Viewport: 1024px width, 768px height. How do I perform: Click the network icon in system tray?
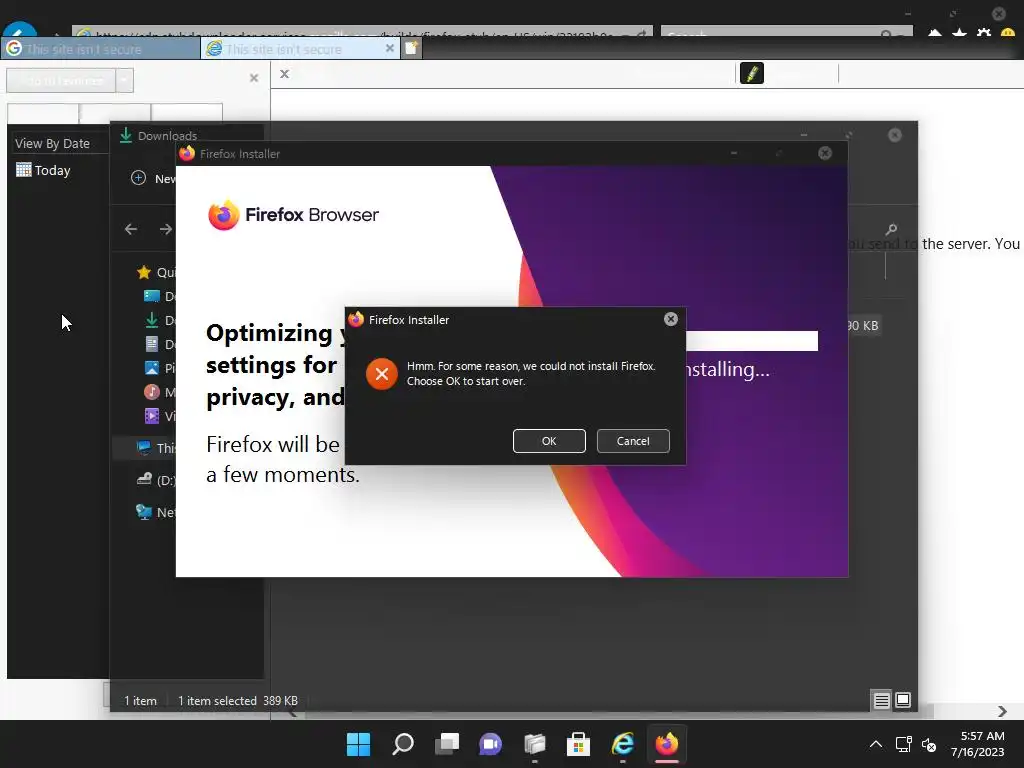point(903,744)
